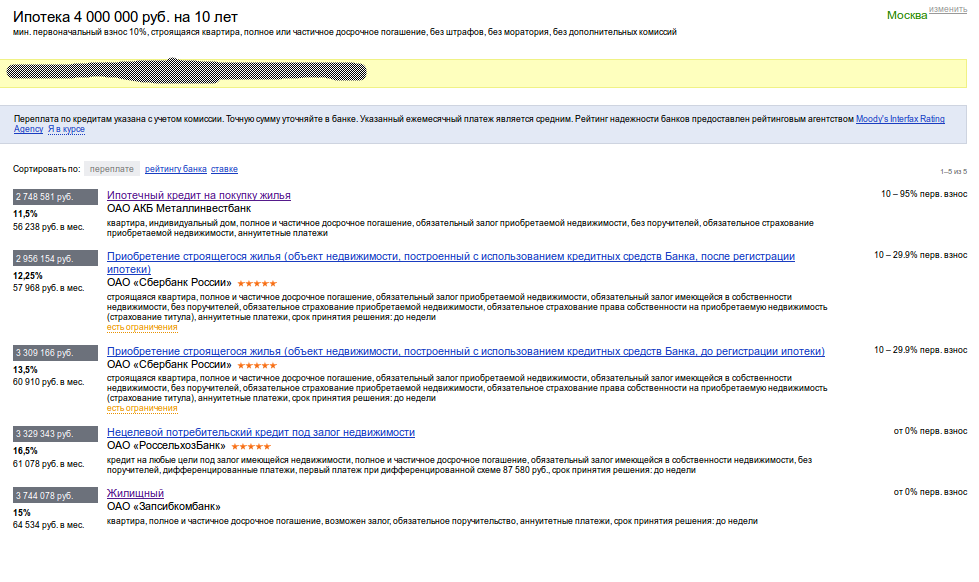The image size is (979, 582).
Task: Select interest rate 13,5%
Action: click(x=25, y=370)
